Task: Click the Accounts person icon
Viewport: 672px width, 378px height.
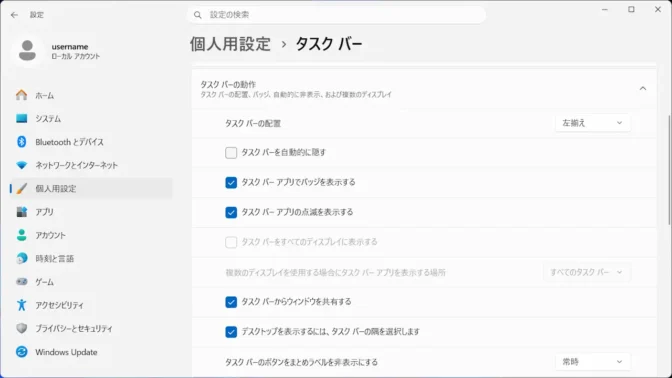Action: click(x=21, y=235)
